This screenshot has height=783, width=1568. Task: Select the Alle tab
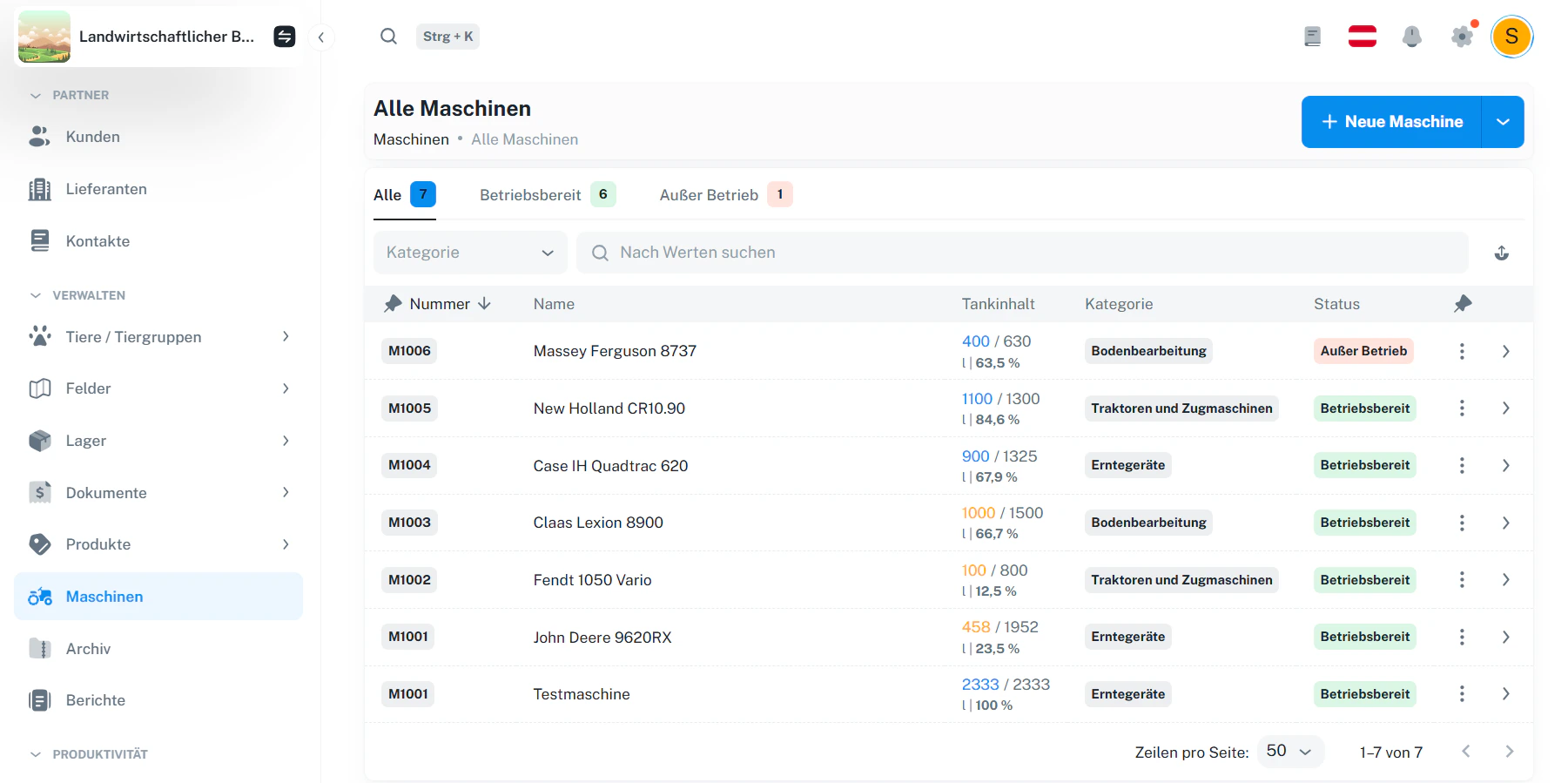coord(405,195)
